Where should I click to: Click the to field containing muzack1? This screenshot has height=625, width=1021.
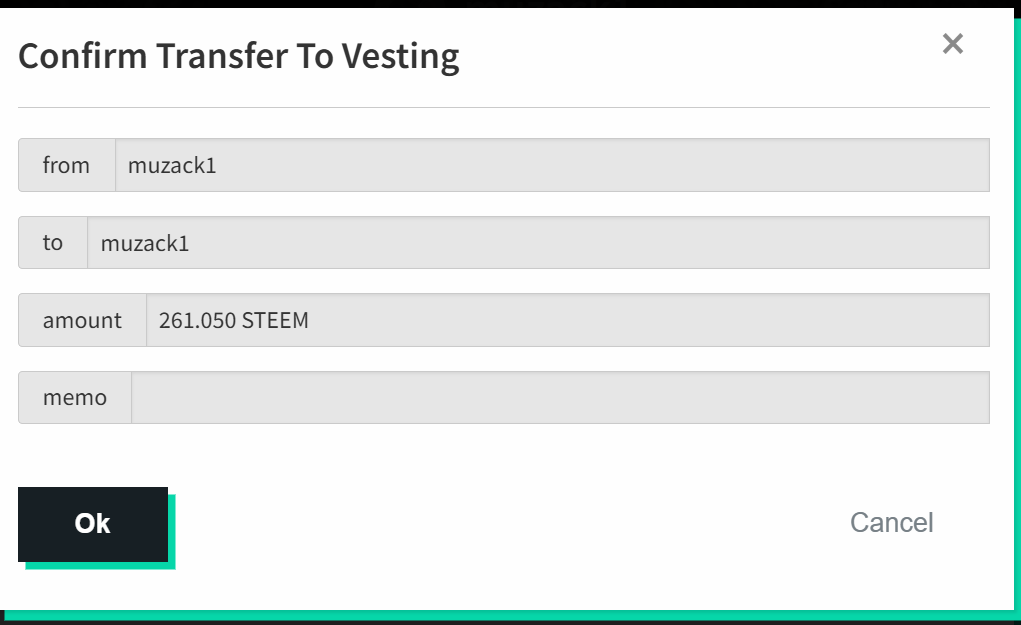[x=538, y=242]
